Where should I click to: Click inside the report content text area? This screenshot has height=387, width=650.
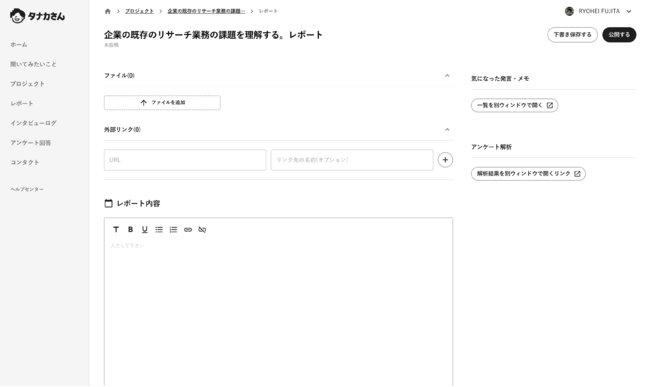pyautogui.click(x=278, y=311)
